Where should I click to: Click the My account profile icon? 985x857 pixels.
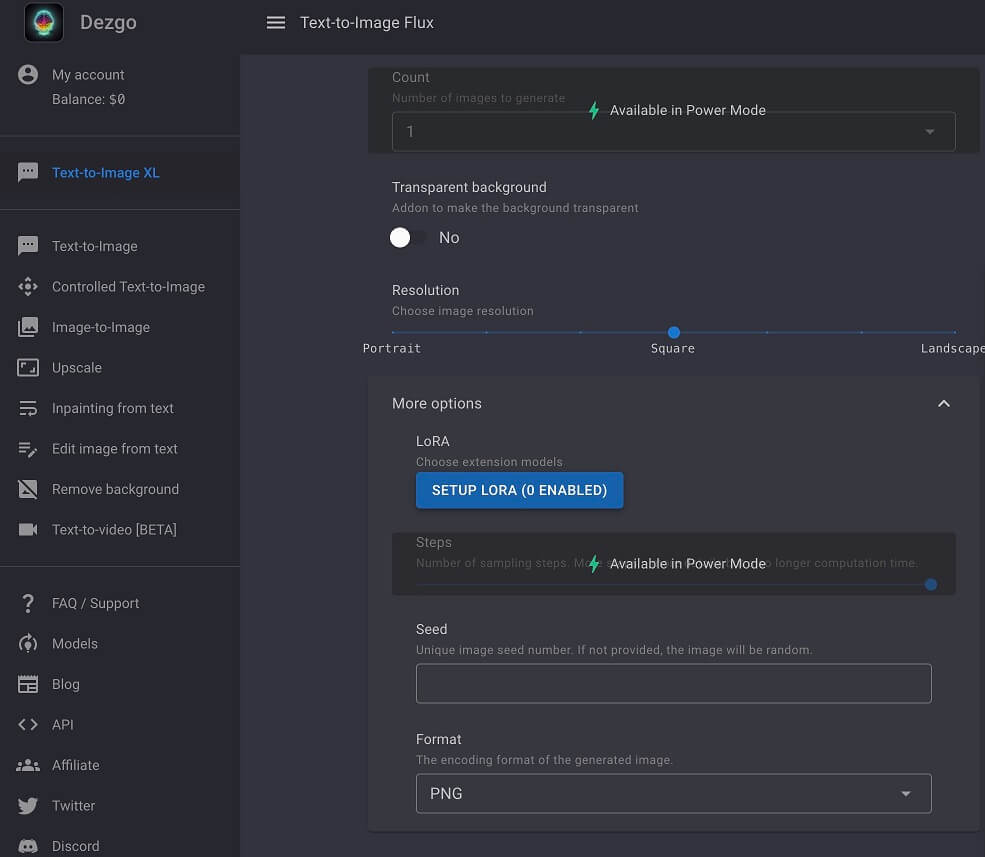click(28, 75)
